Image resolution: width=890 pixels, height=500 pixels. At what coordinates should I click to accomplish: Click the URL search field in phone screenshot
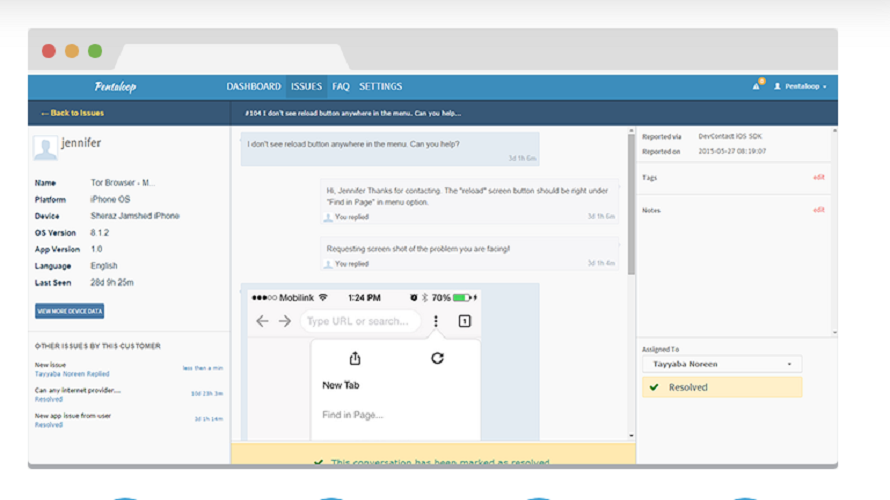click(360, 321)
